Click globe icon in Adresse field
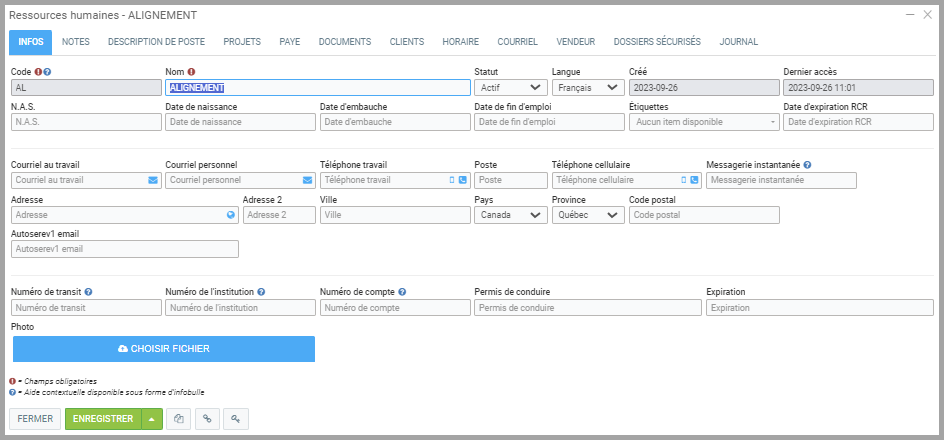The height and width of the screenshot is (440, 944). [231, 215]
